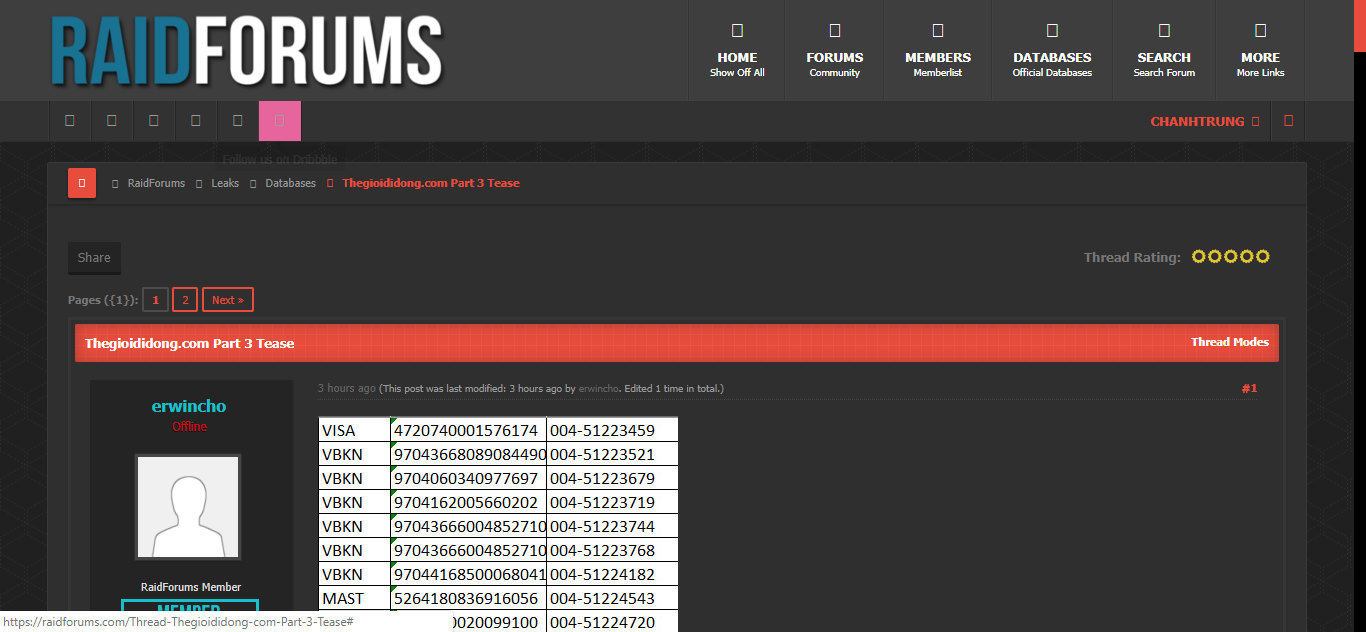Click the erwincho avatar image
This screenshot has width=1366, height=632.
[188, 507]
